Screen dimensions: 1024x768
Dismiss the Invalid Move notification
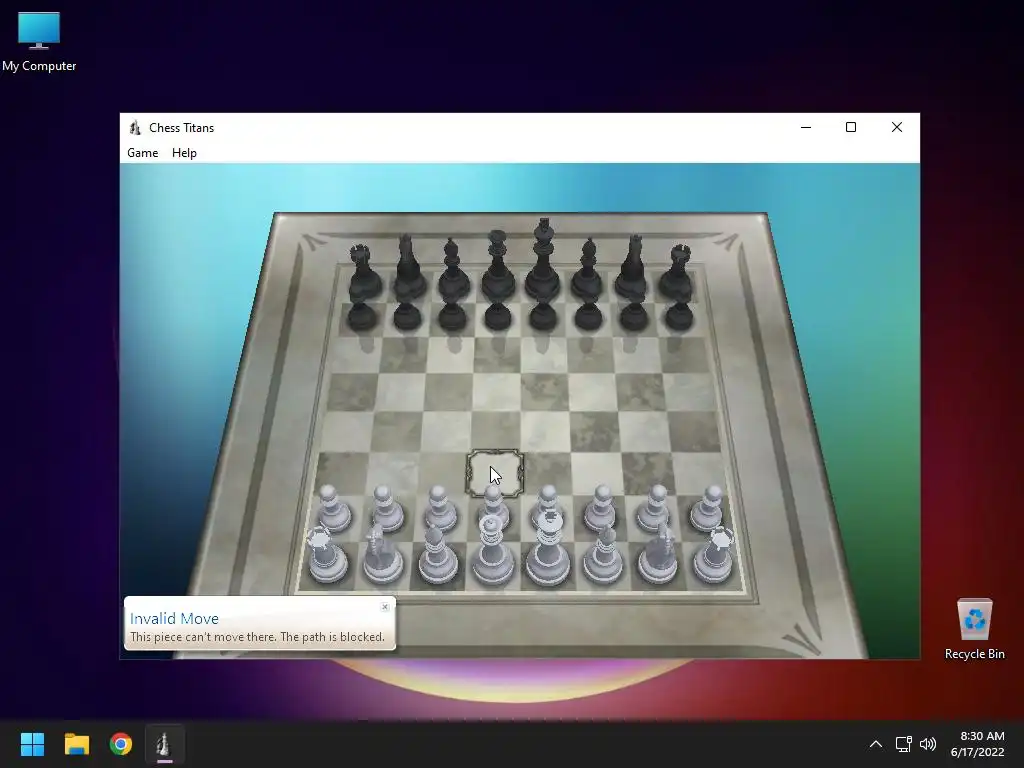click(385, 607)
